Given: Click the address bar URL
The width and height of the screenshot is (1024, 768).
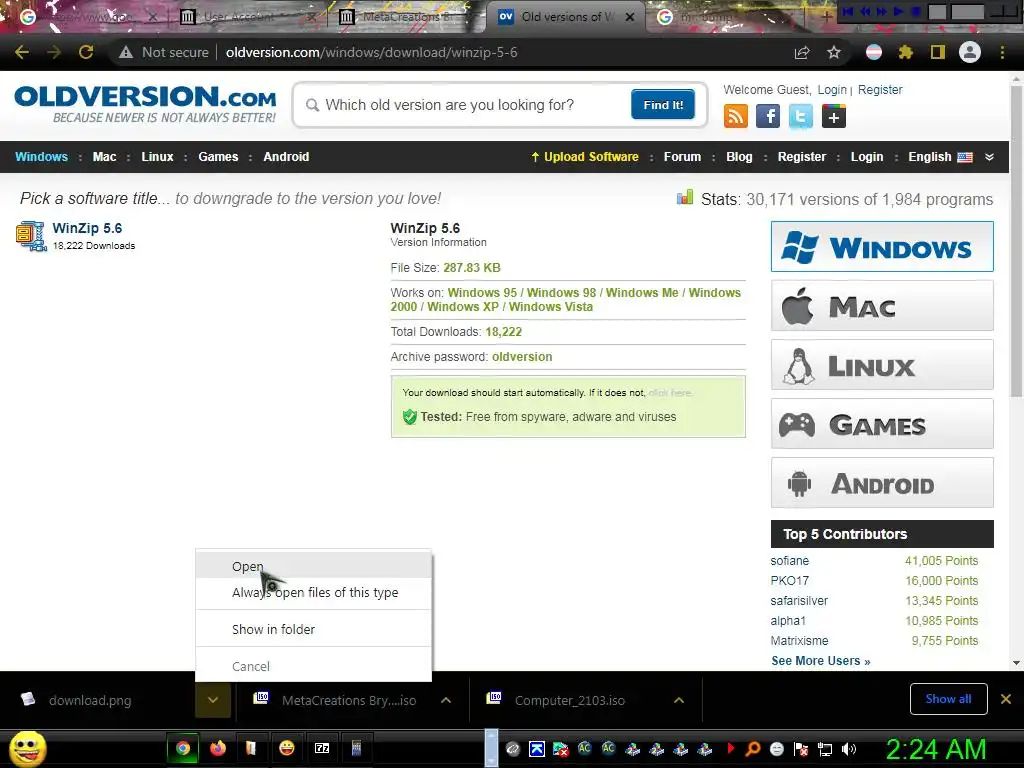Looking at the screenshot, I should pyautogui.click(x=372, y=52).
